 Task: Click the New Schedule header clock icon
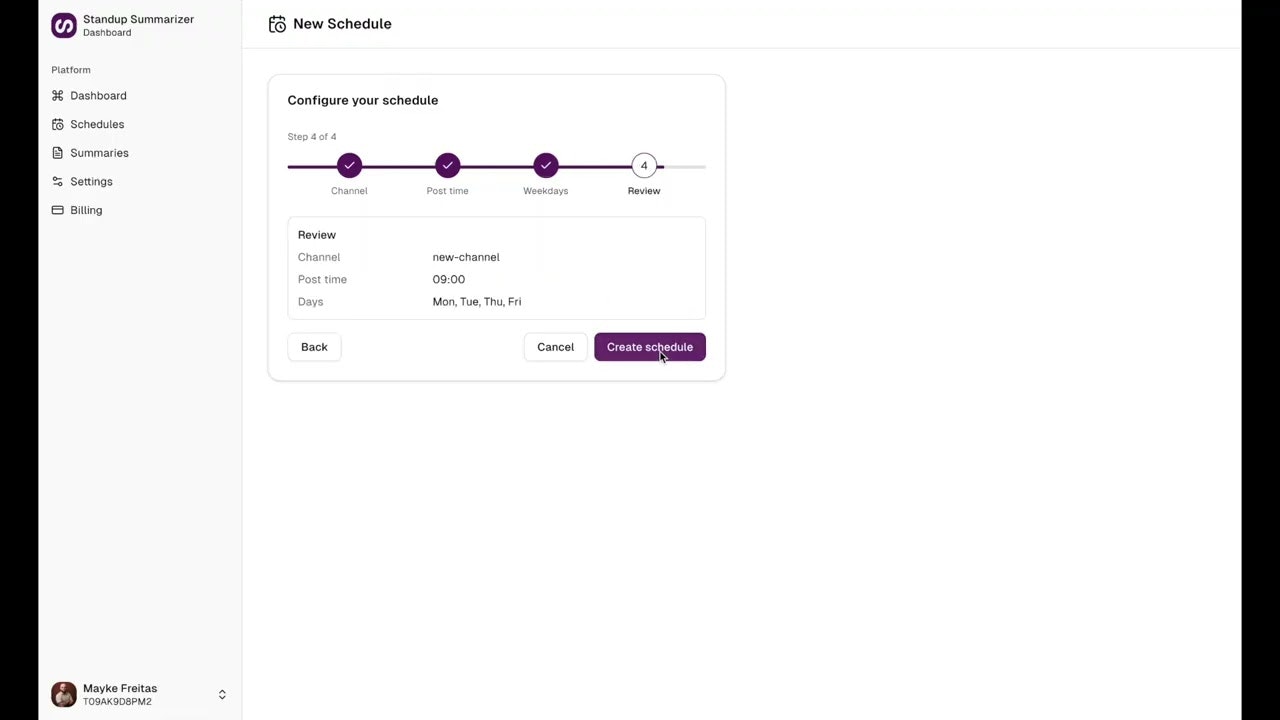click(x=277, y=23)
